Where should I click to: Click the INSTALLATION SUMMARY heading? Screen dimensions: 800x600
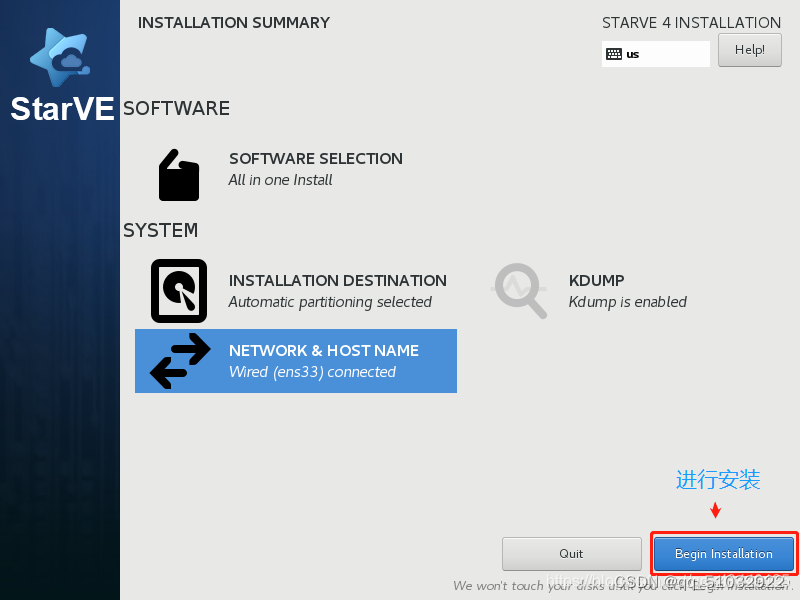point(234,23)
